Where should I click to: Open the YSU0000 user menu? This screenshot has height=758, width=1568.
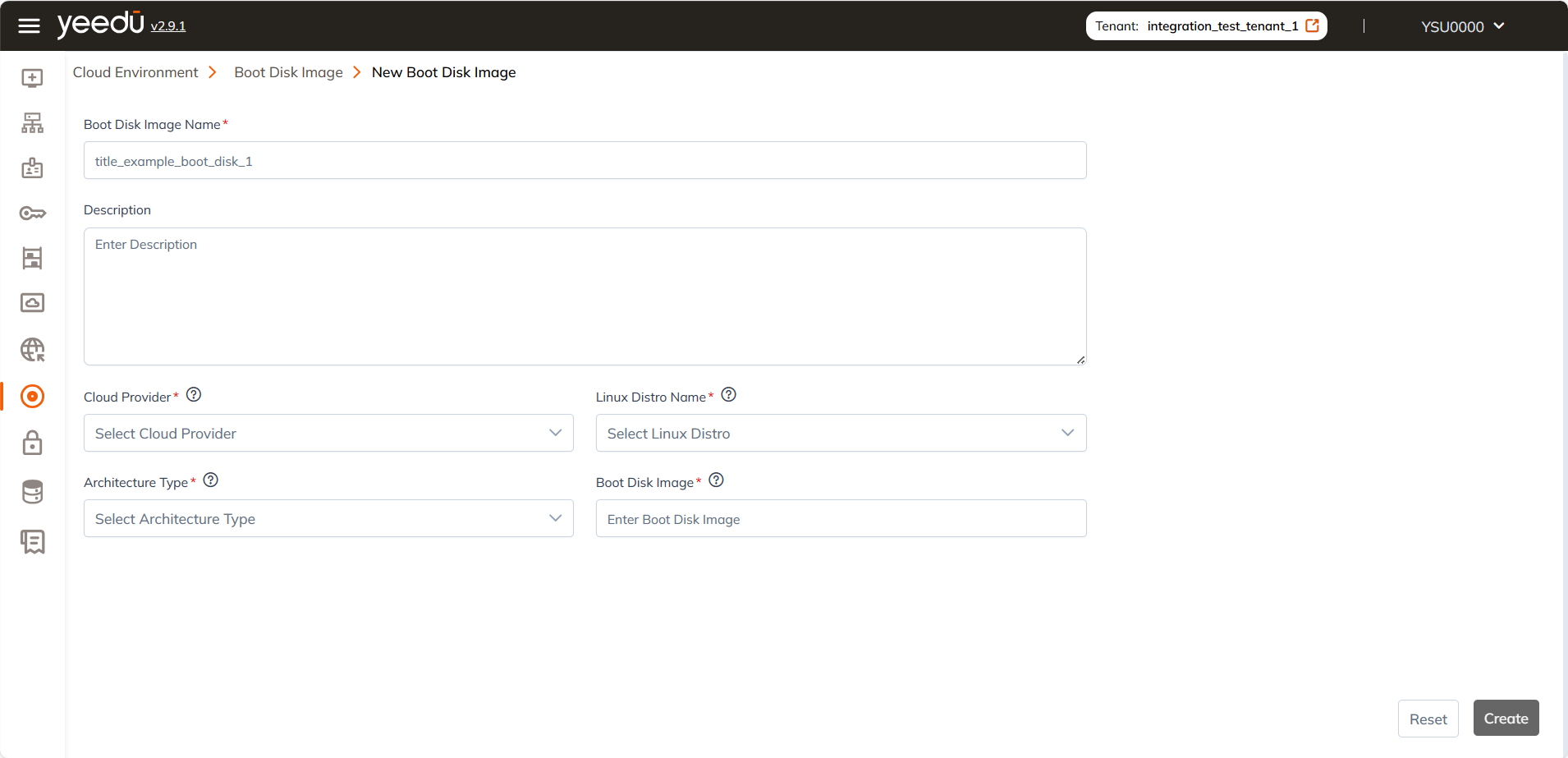point(1462,26)
